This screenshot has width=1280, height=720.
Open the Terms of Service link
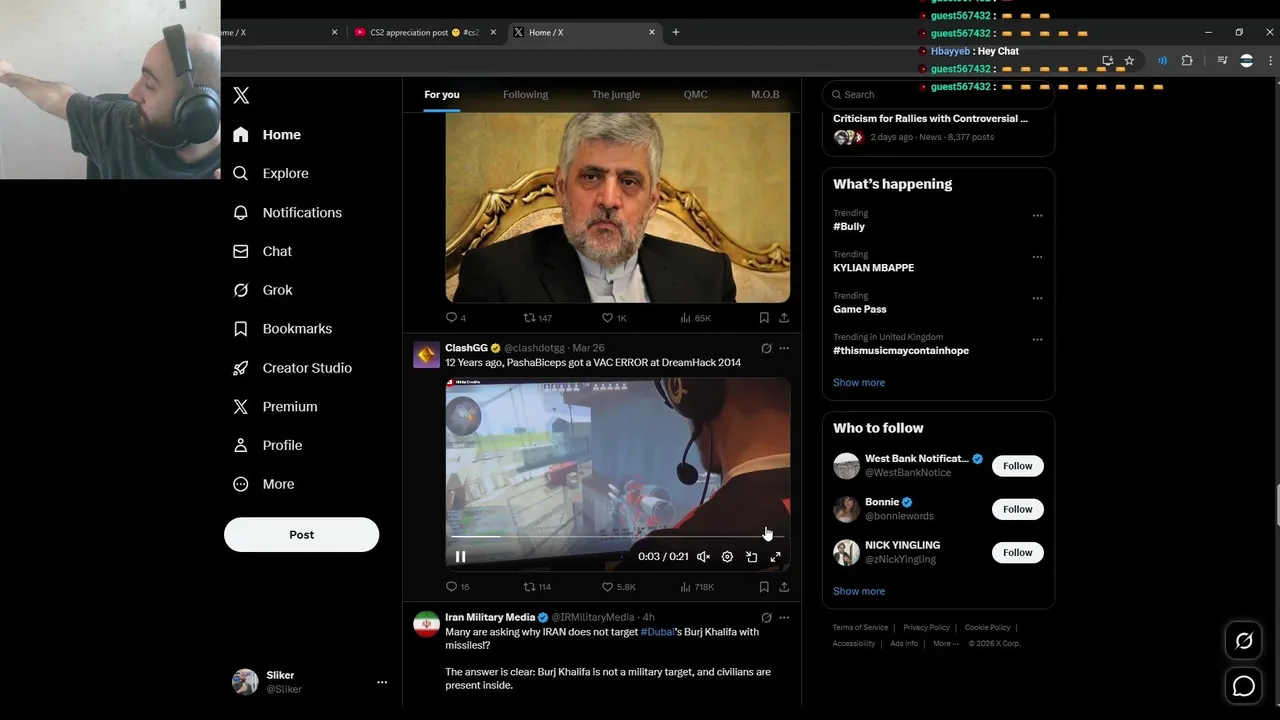[x=860, y=628]
